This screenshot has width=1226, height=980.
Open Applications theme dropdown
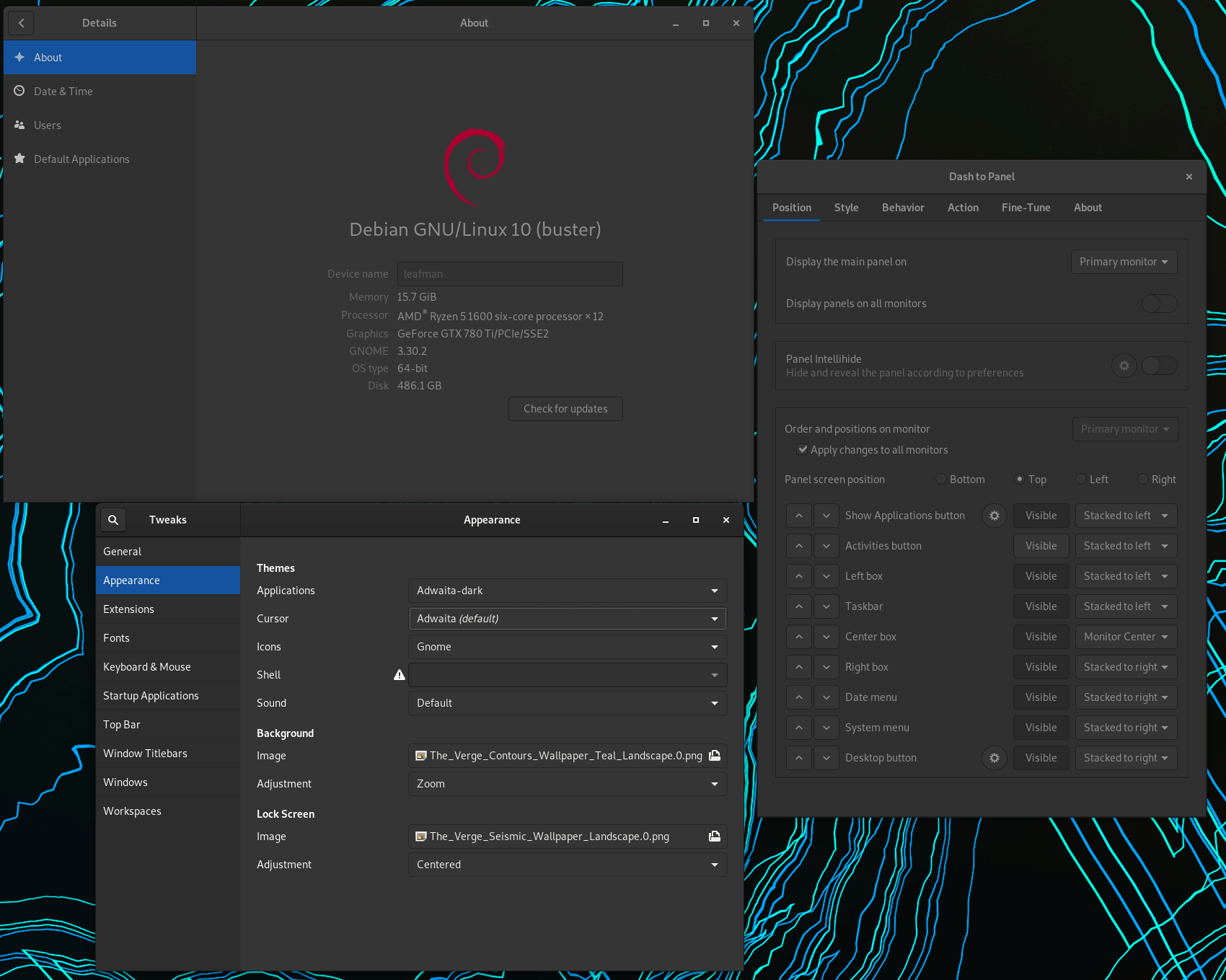(568, 591)
